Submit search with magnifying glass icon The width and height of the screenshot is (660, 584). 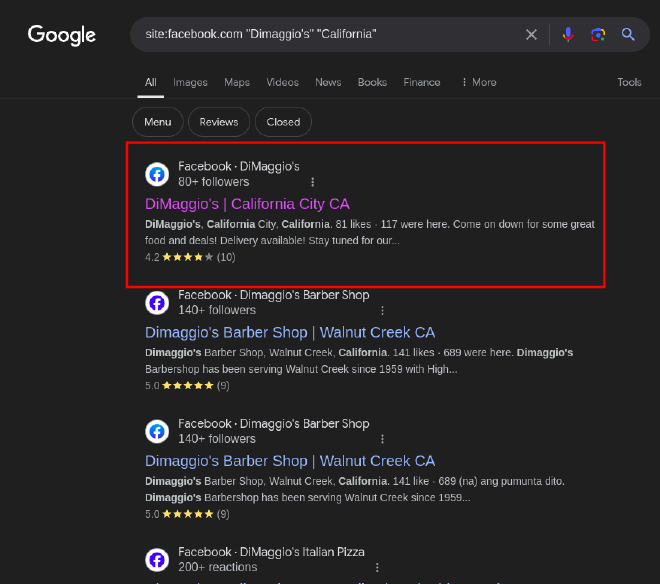coord(628,35)
